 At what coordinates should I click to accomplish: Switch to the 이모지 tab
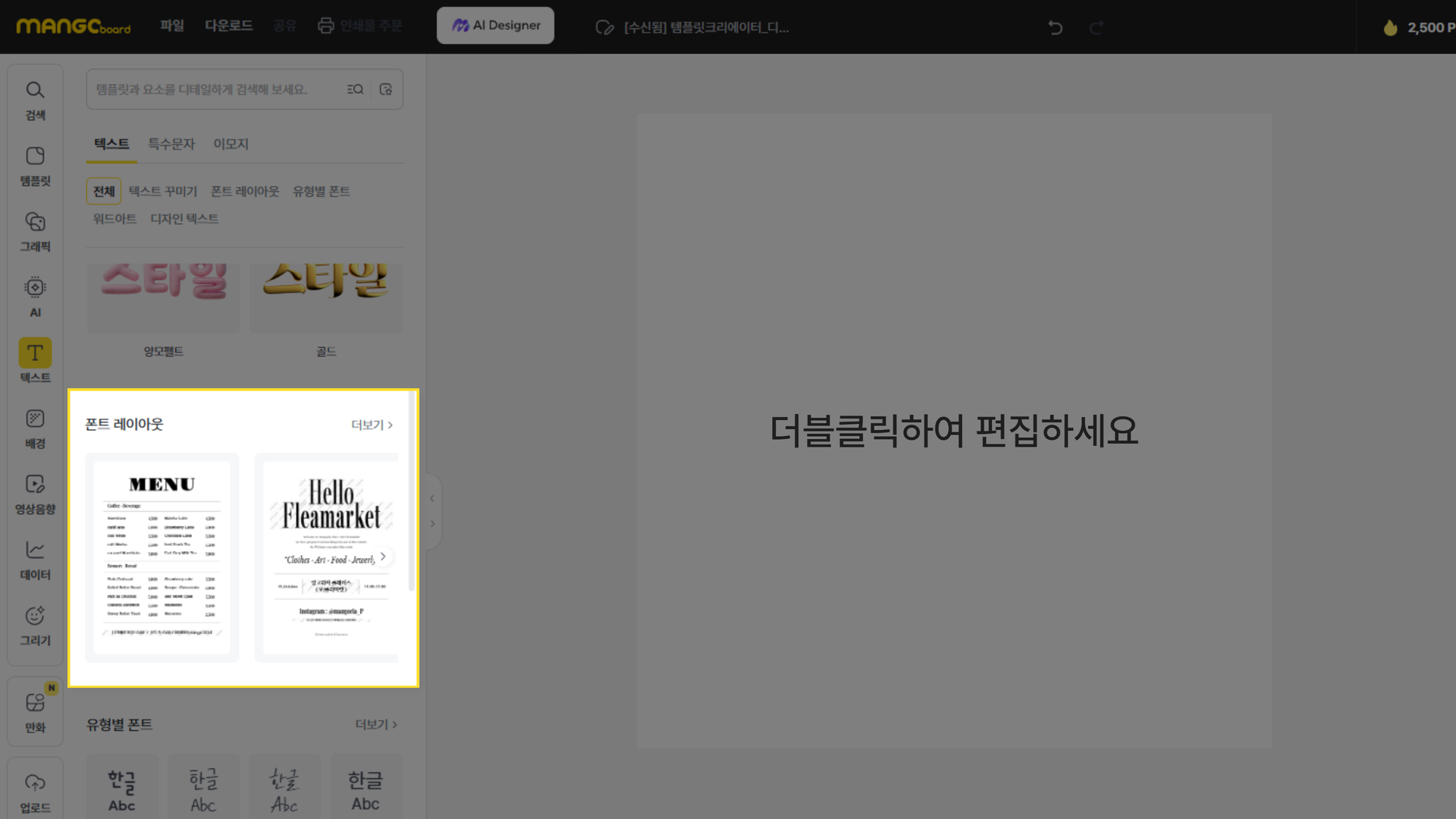pos(231,144)
